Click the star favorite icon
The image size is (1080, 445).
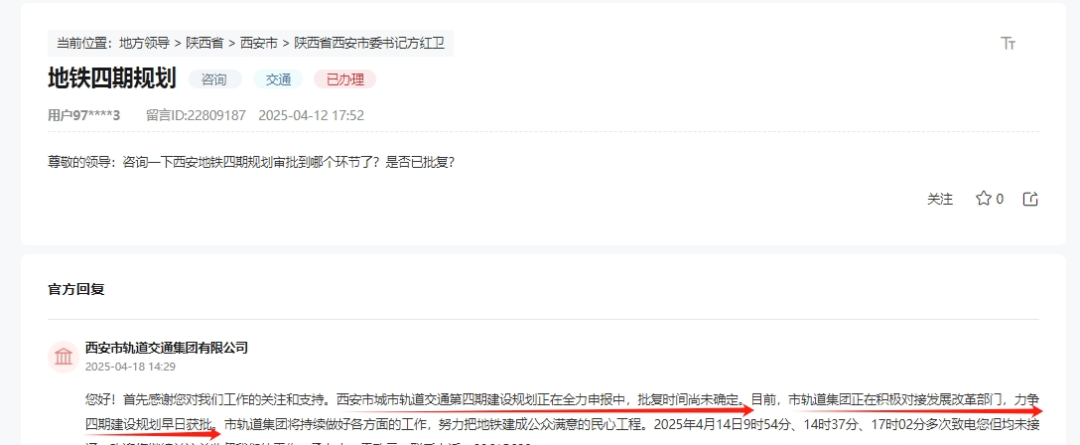(x=983, y=199)
